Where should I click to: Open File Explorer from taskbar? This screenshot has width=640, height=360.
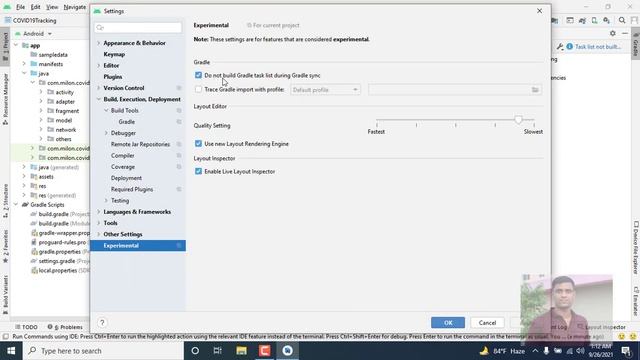click(x=241, y=351)
